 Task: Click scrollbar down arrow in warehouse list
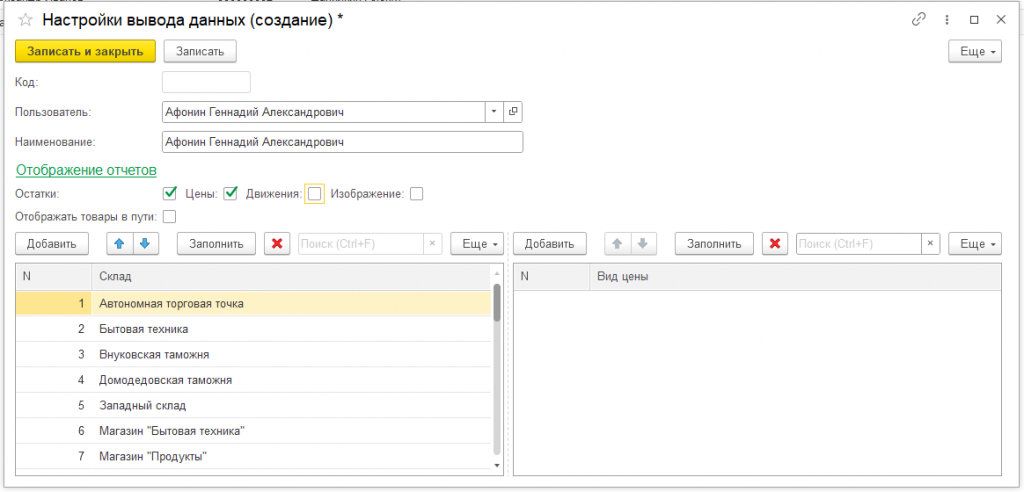497,465
